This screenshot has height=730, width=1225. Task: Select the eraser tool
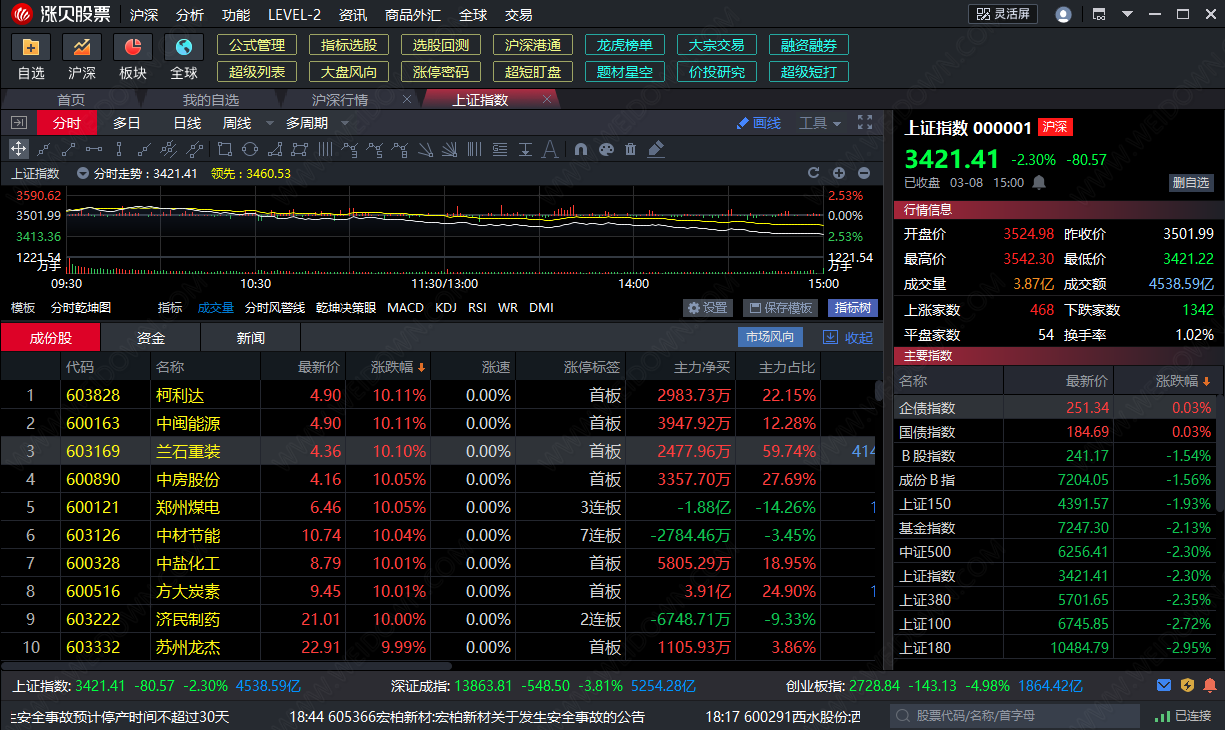point(656,149)
